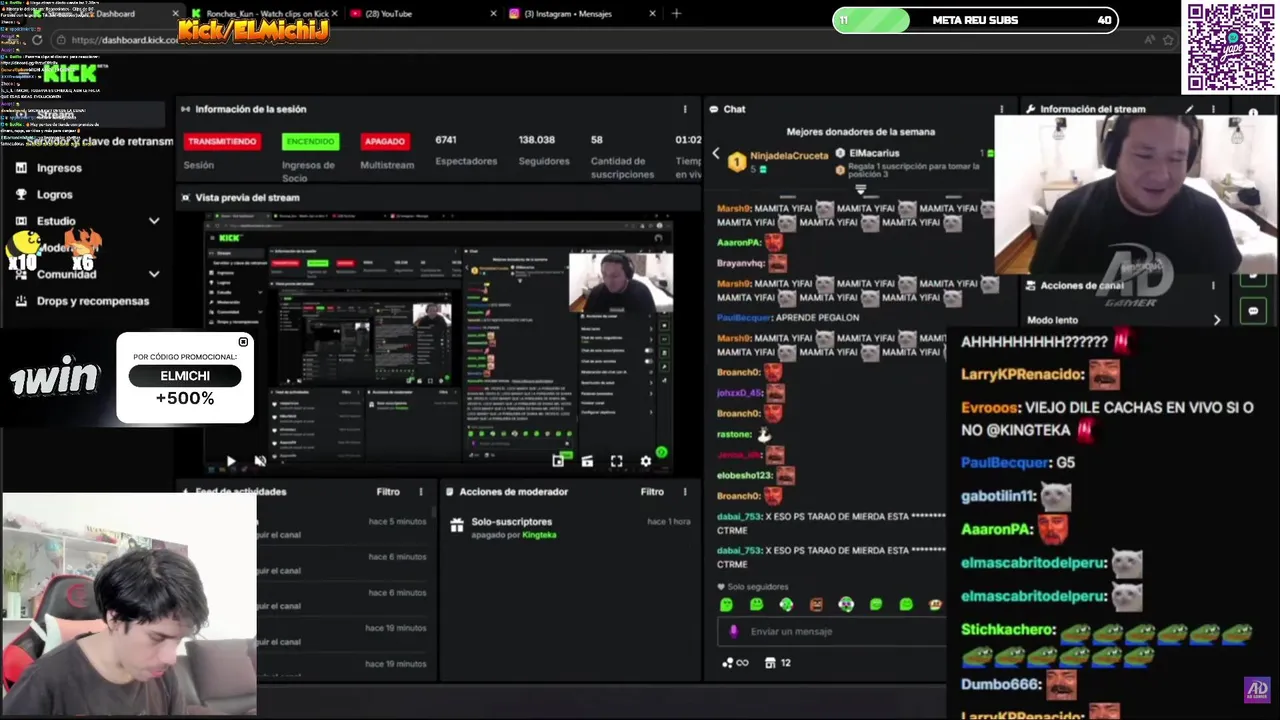This screenshot has height=720, width=1280.
Task: Enter fullscreen on the stream preview
Action: (x=617, y=461)
